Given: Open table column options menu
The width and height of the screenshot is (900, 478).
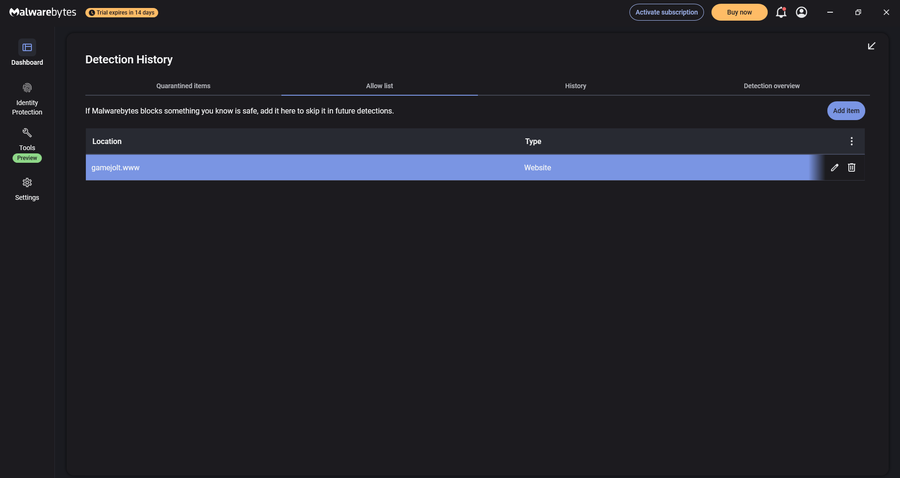Looking at the screenshot, I should point(852,141).
